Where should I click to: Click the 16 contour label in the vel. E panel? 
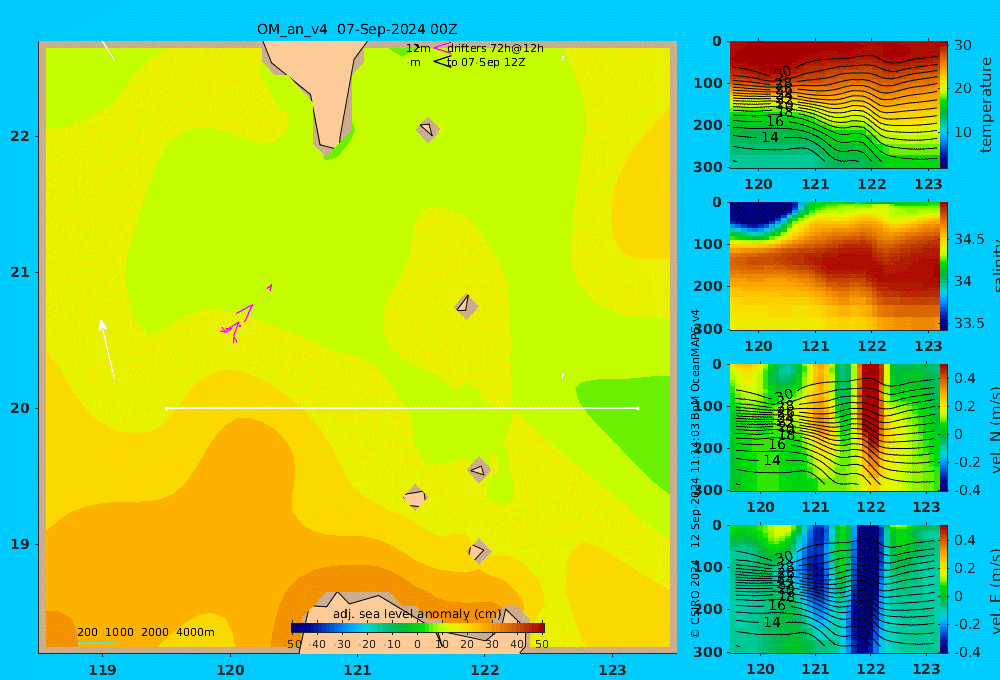coord(776,605)
